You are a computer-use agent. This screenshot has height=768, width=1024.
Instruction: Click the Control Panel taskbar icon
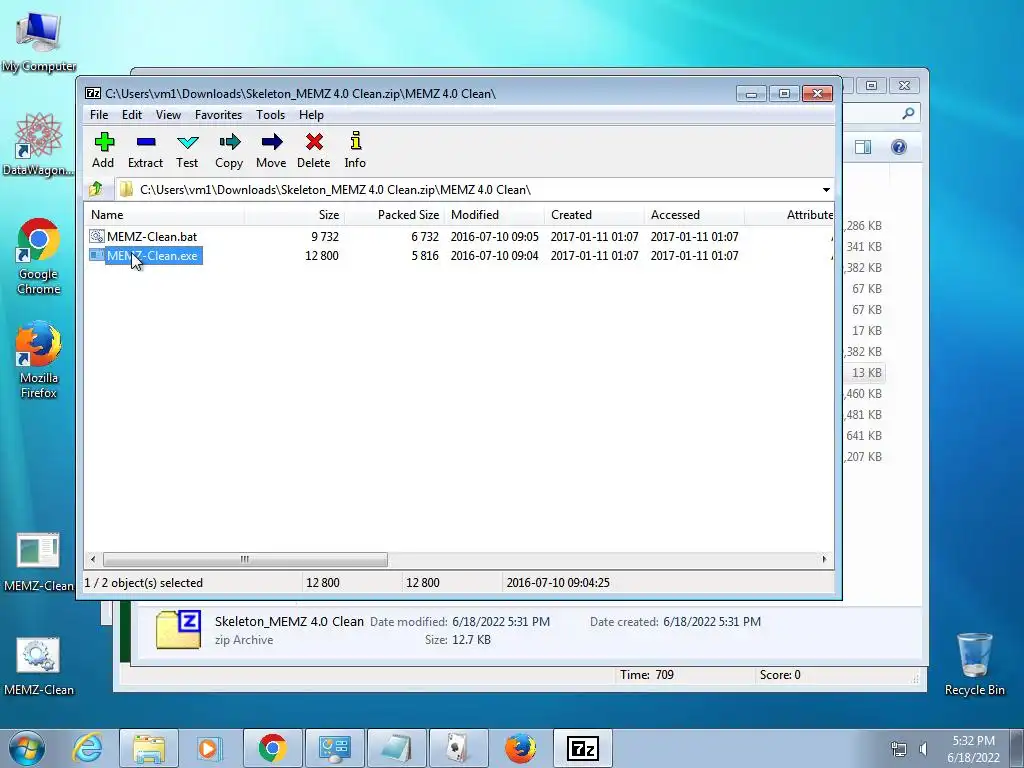[334, 748]
